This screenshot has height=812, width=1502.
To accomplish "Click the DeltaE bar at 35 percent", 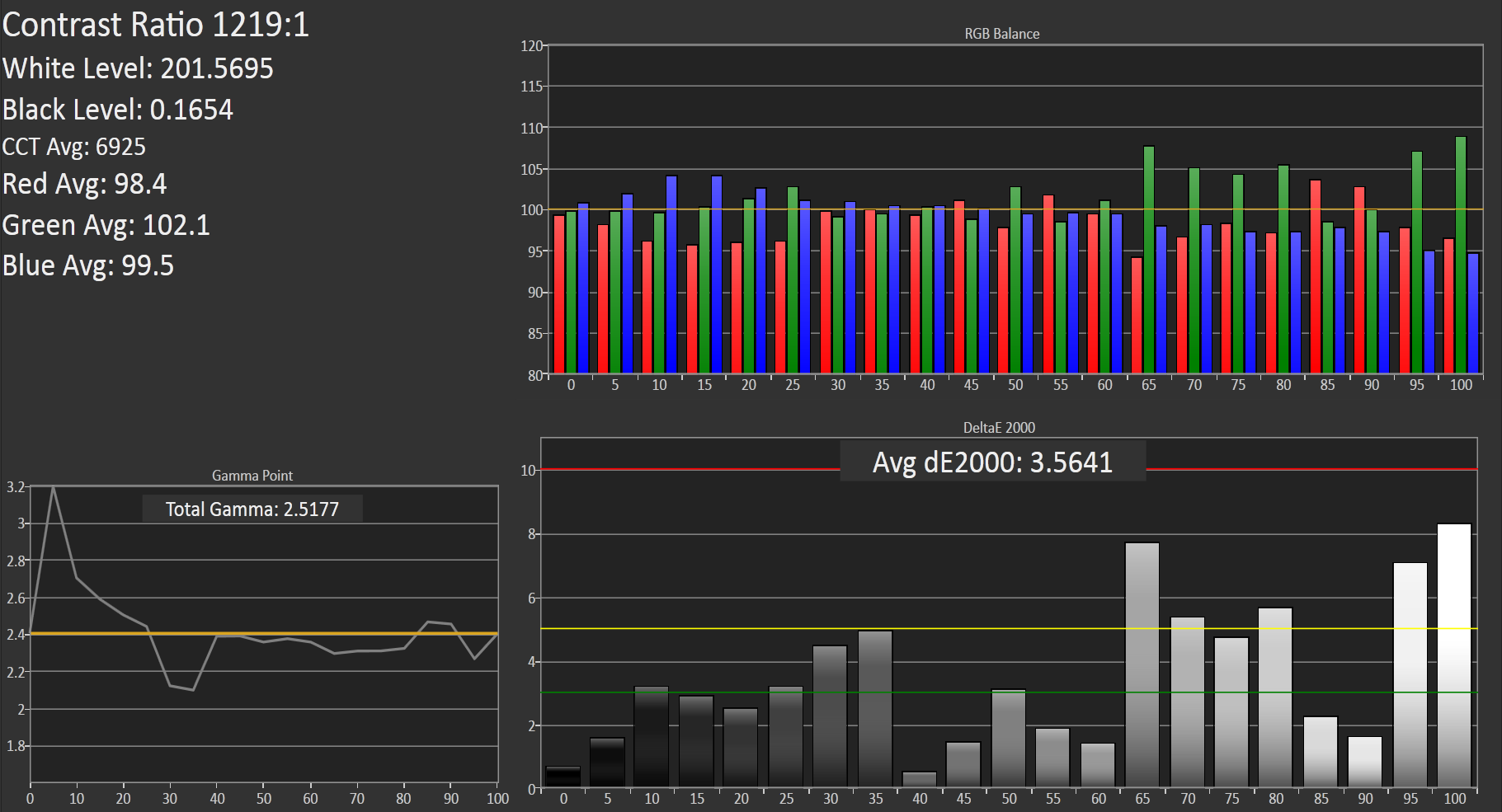I will pyautogui.click(x=875, y=709).
